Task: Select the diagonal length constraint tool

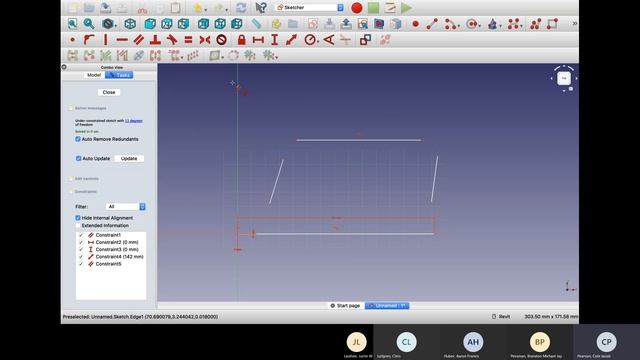Action: click(x=291, y=40)
